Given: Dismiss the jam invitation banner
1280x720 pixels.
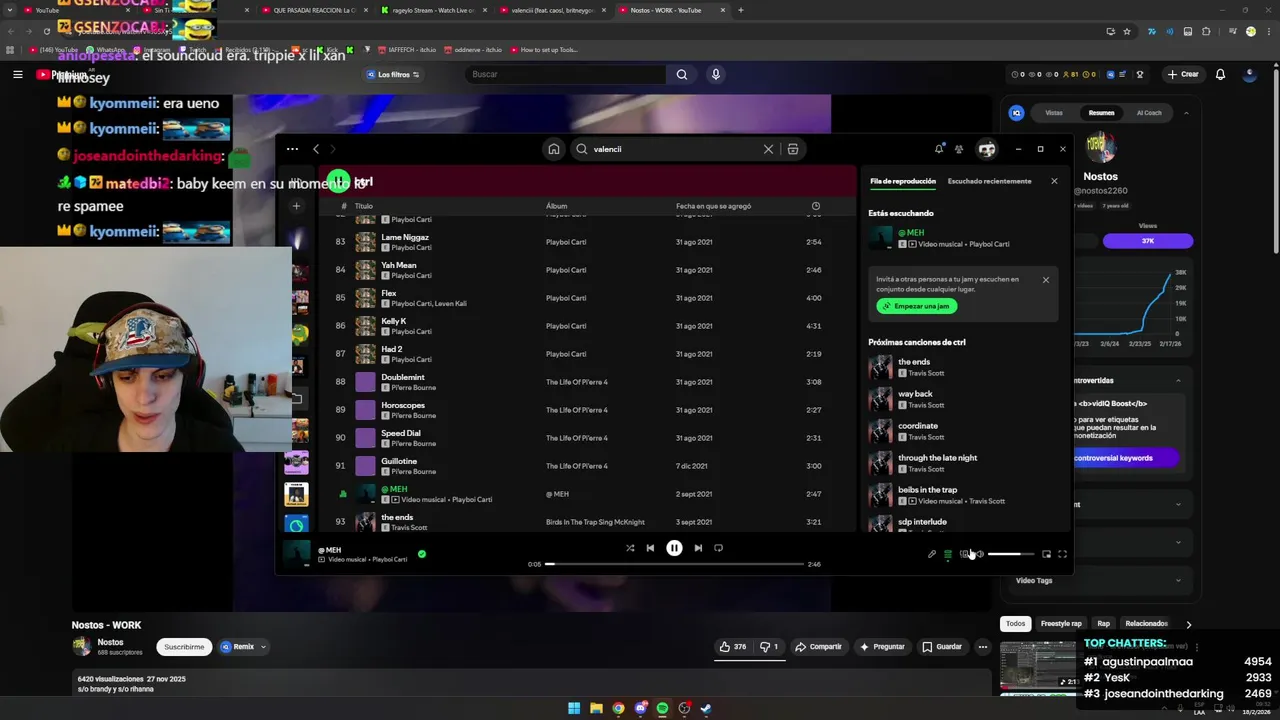Looking at the screenshot, I should 1046,280.
